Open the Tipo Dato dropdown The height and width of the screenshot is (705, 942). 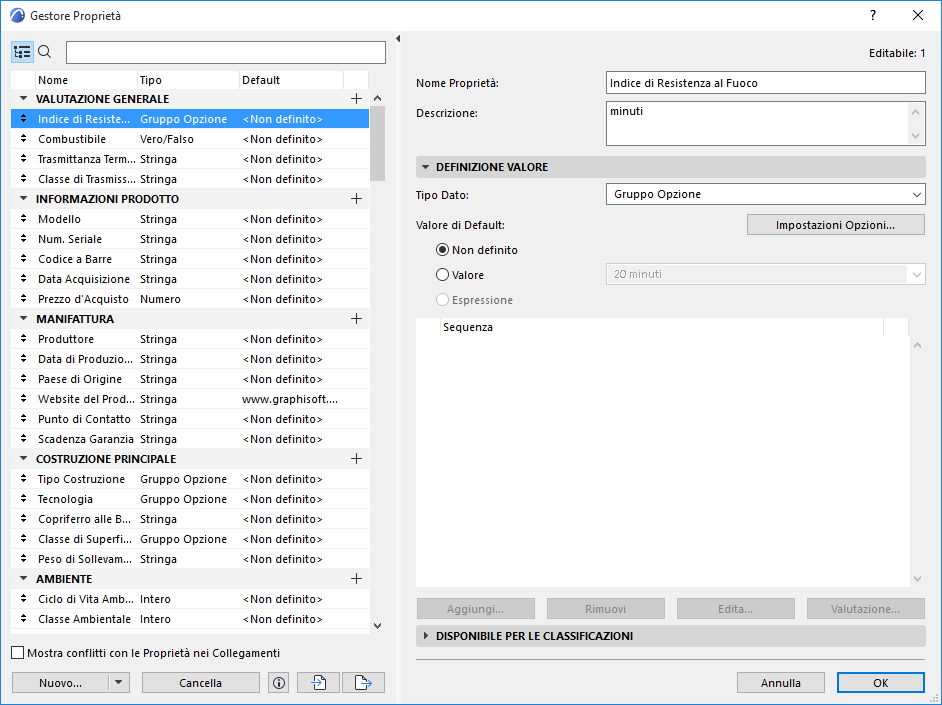tap(765, 194)
